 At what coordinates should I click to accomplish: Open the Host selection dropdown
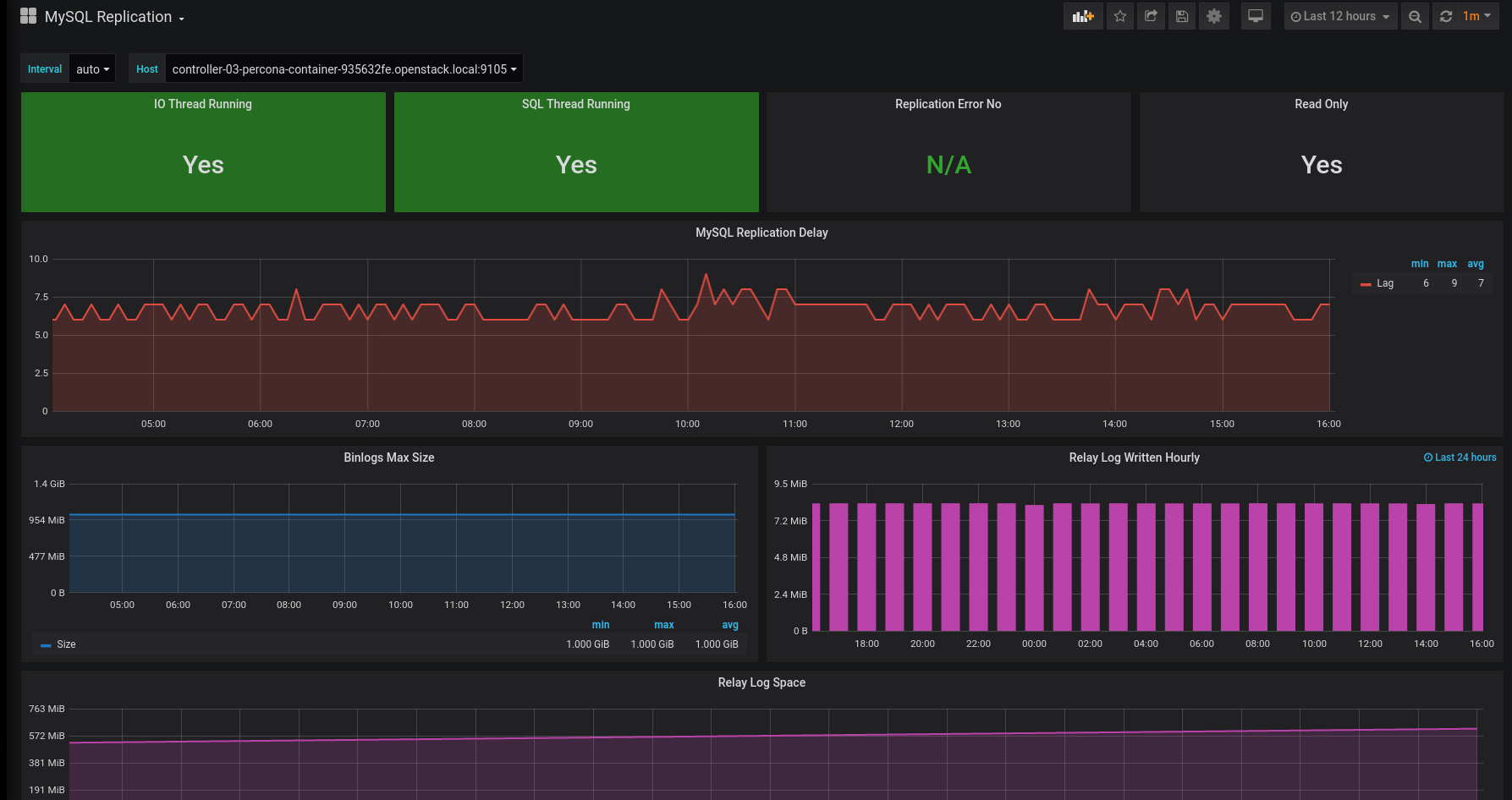click(344, 69)
